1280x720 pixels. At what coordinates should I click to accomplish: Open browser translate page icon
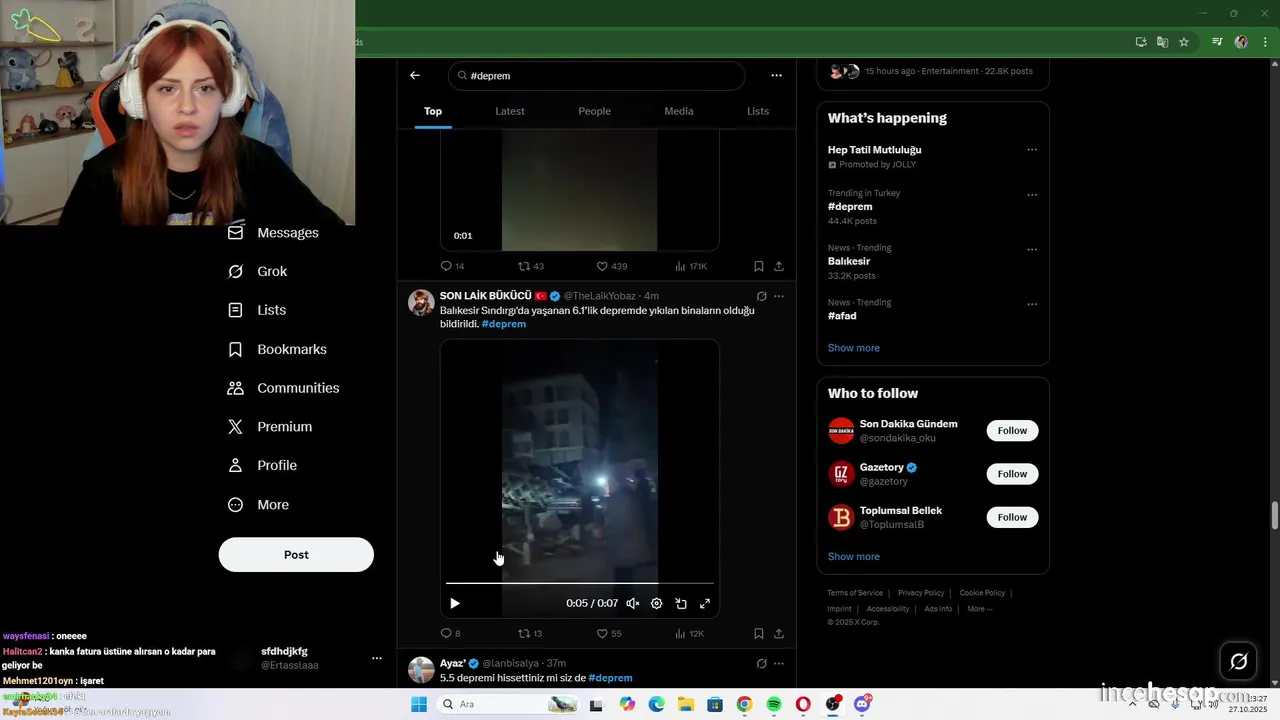tap(1162, 42)
